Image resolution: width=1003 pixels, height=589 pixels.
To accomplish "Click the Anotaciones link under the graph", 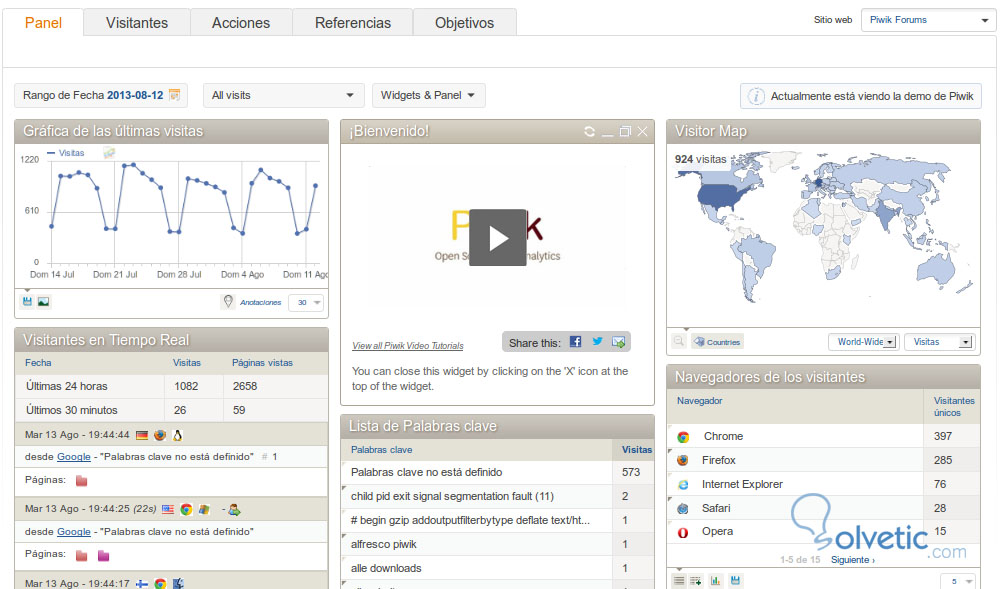I will pyautogui.click(x=260, y=302).
